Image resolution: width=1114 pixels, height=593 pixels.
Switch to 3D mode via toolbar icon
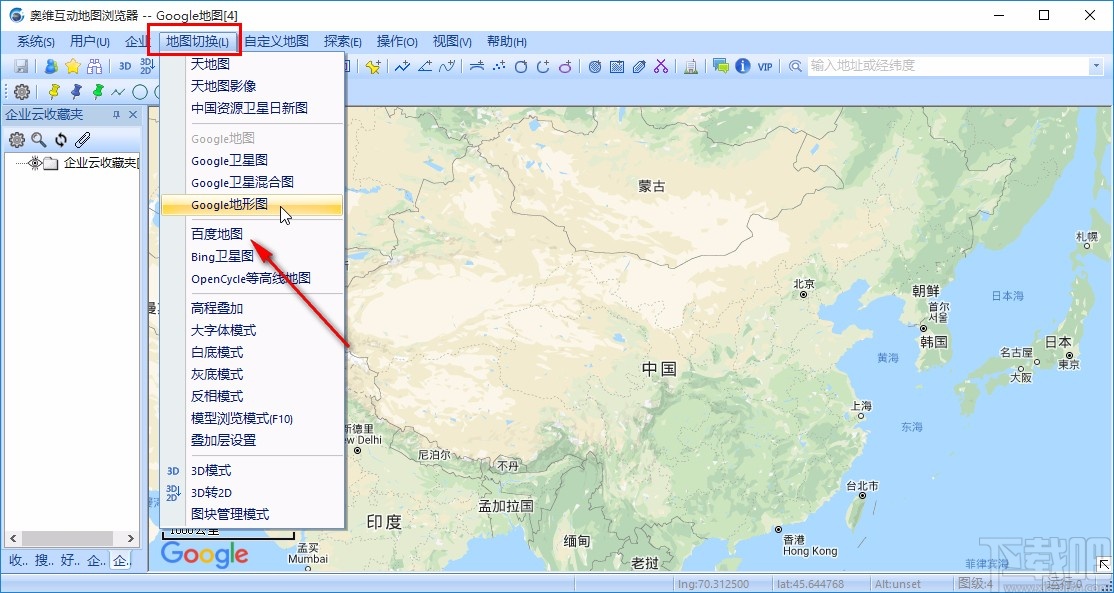pyautogui.click(x=125, y=66)
